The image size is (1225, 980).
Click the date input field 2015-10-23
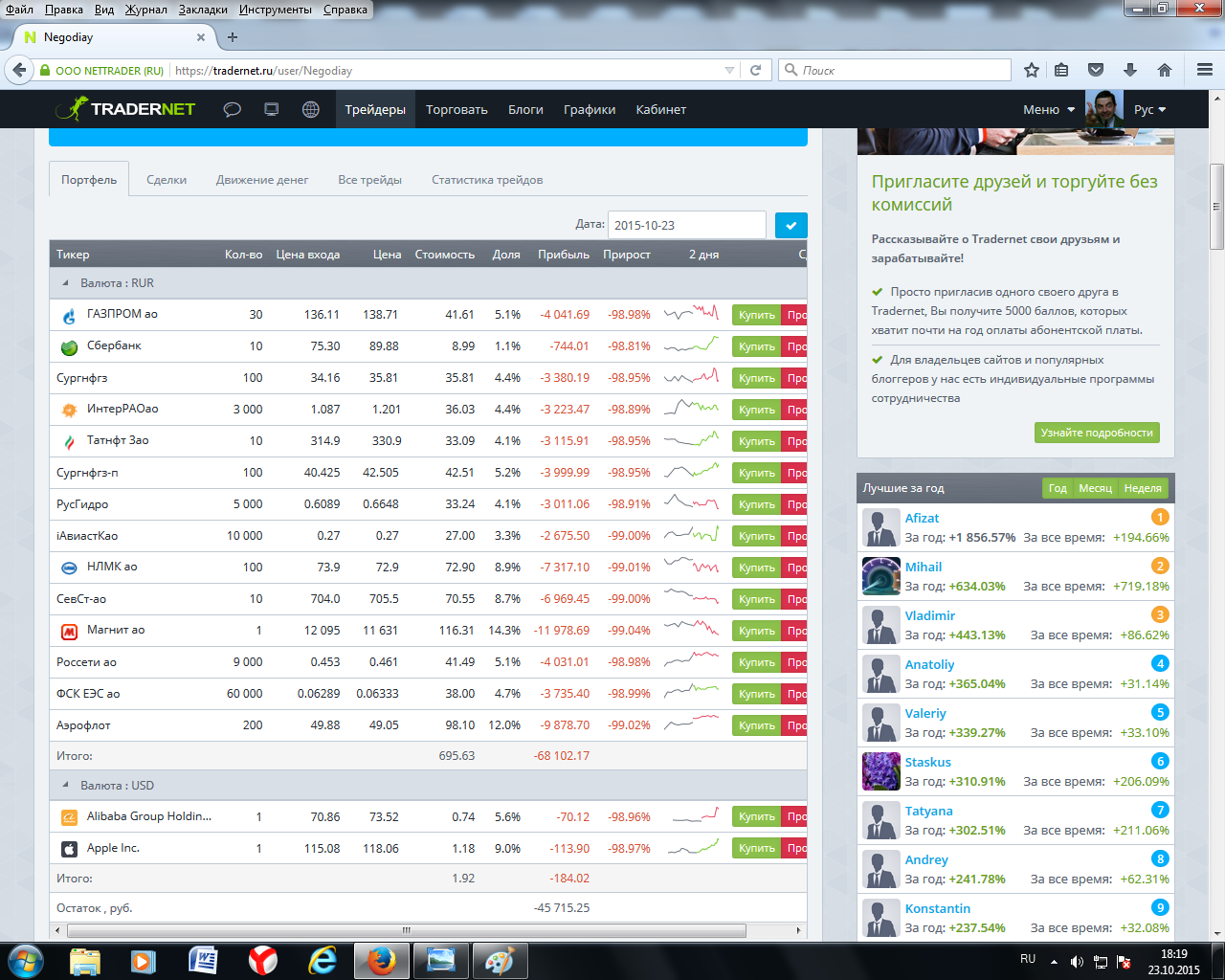coord(686,225)
